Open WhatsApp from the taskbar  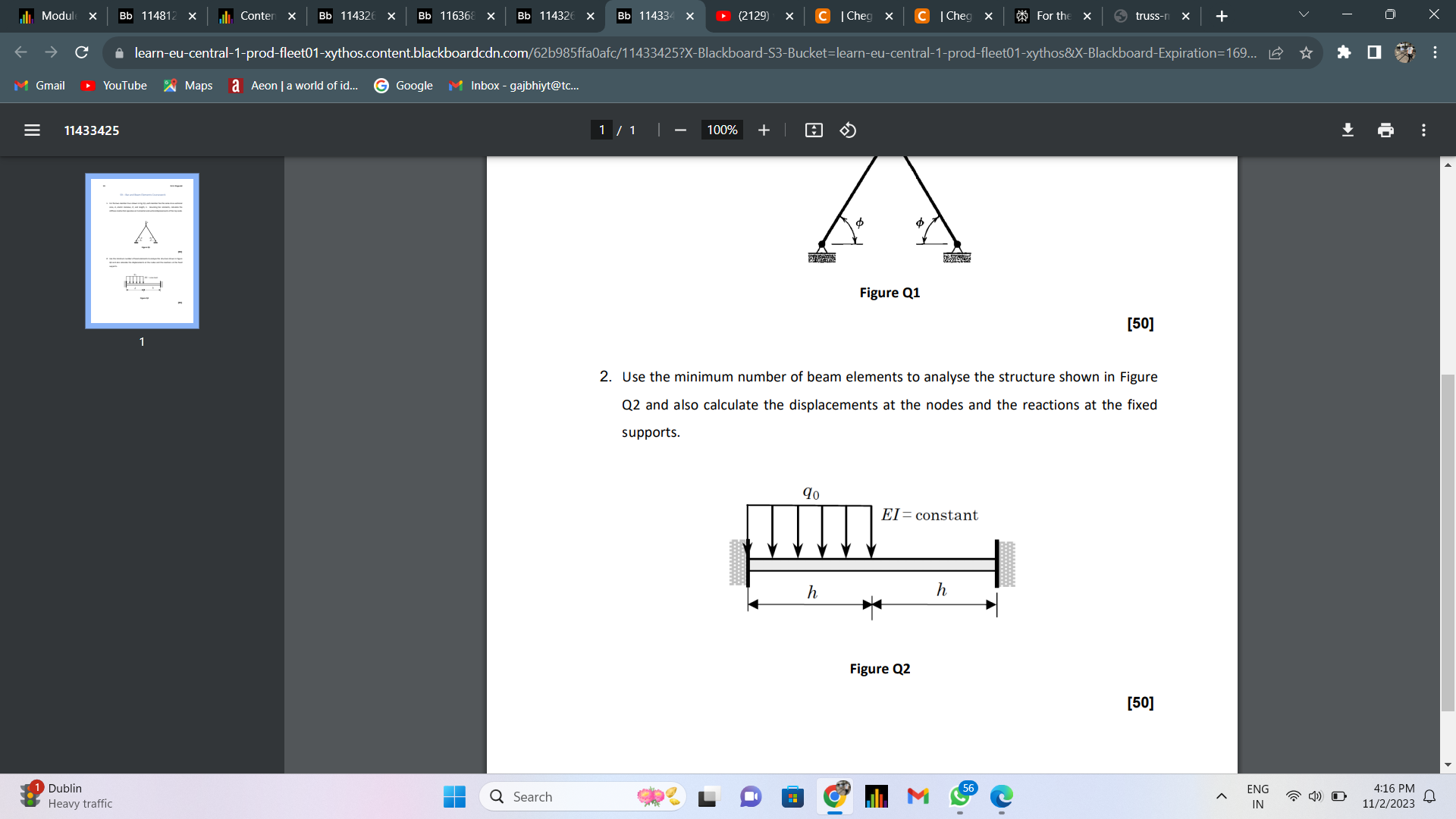pyautogui.click(x=959, y=797)
